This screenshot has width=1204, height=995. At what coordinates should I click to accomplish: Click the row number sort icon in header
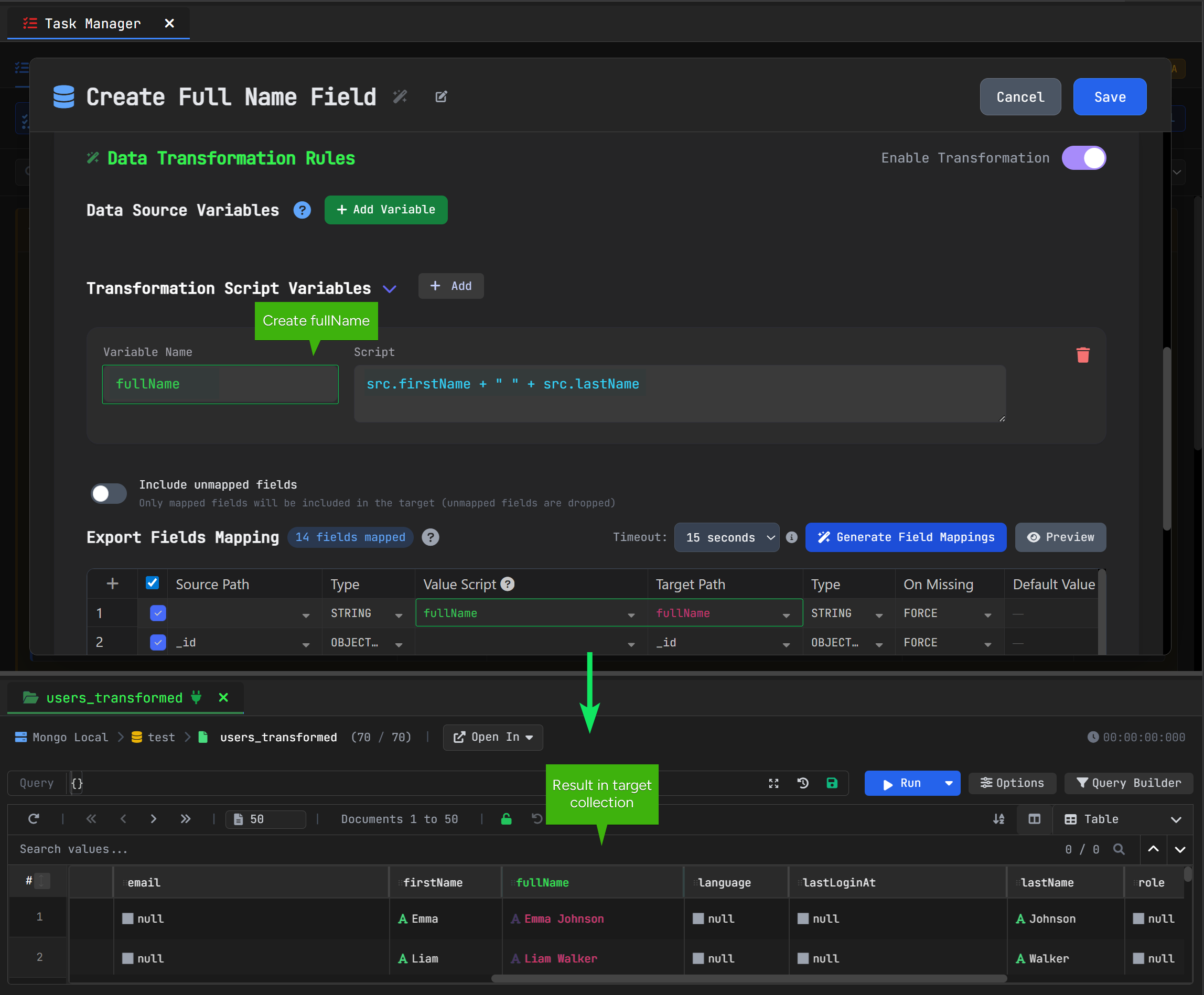[x=42, y=881]
